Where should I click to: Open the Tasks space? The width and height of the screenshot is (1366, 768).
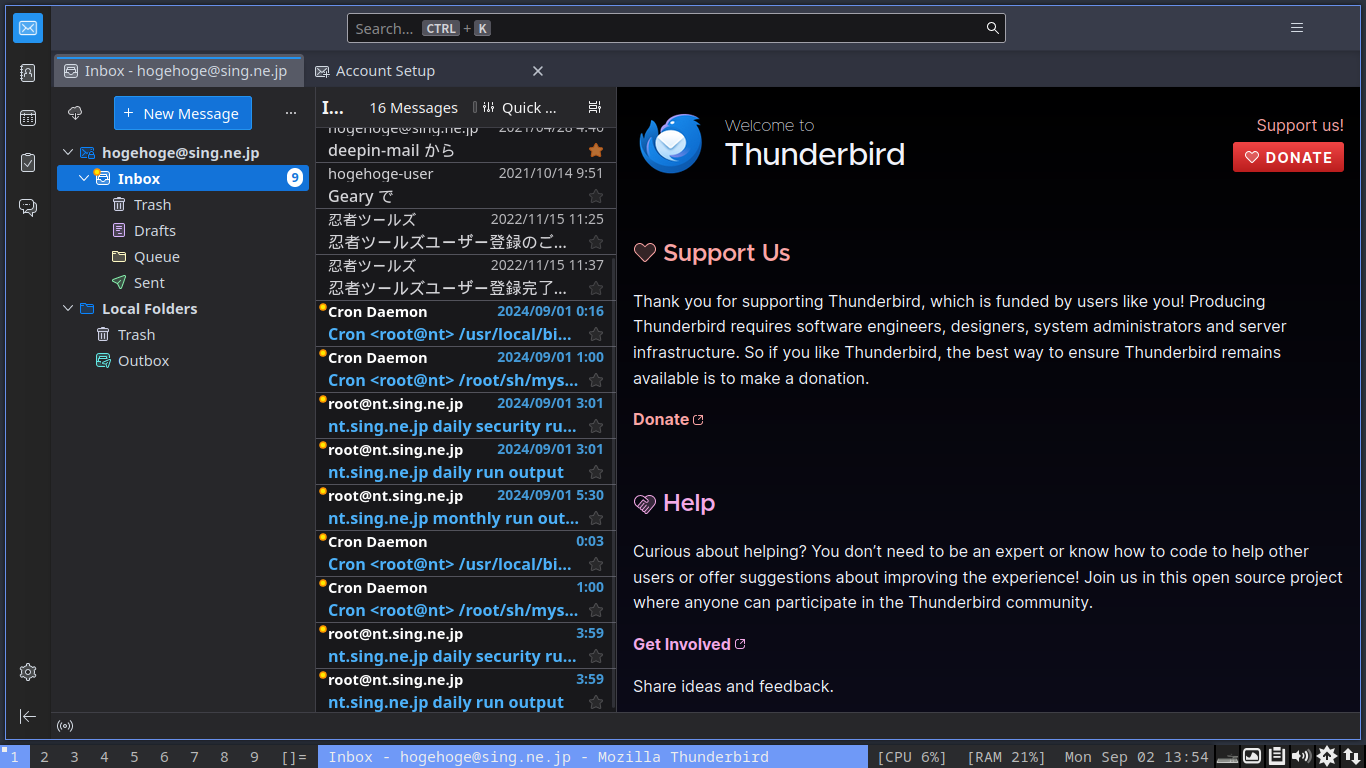click(x=28, y=162)
